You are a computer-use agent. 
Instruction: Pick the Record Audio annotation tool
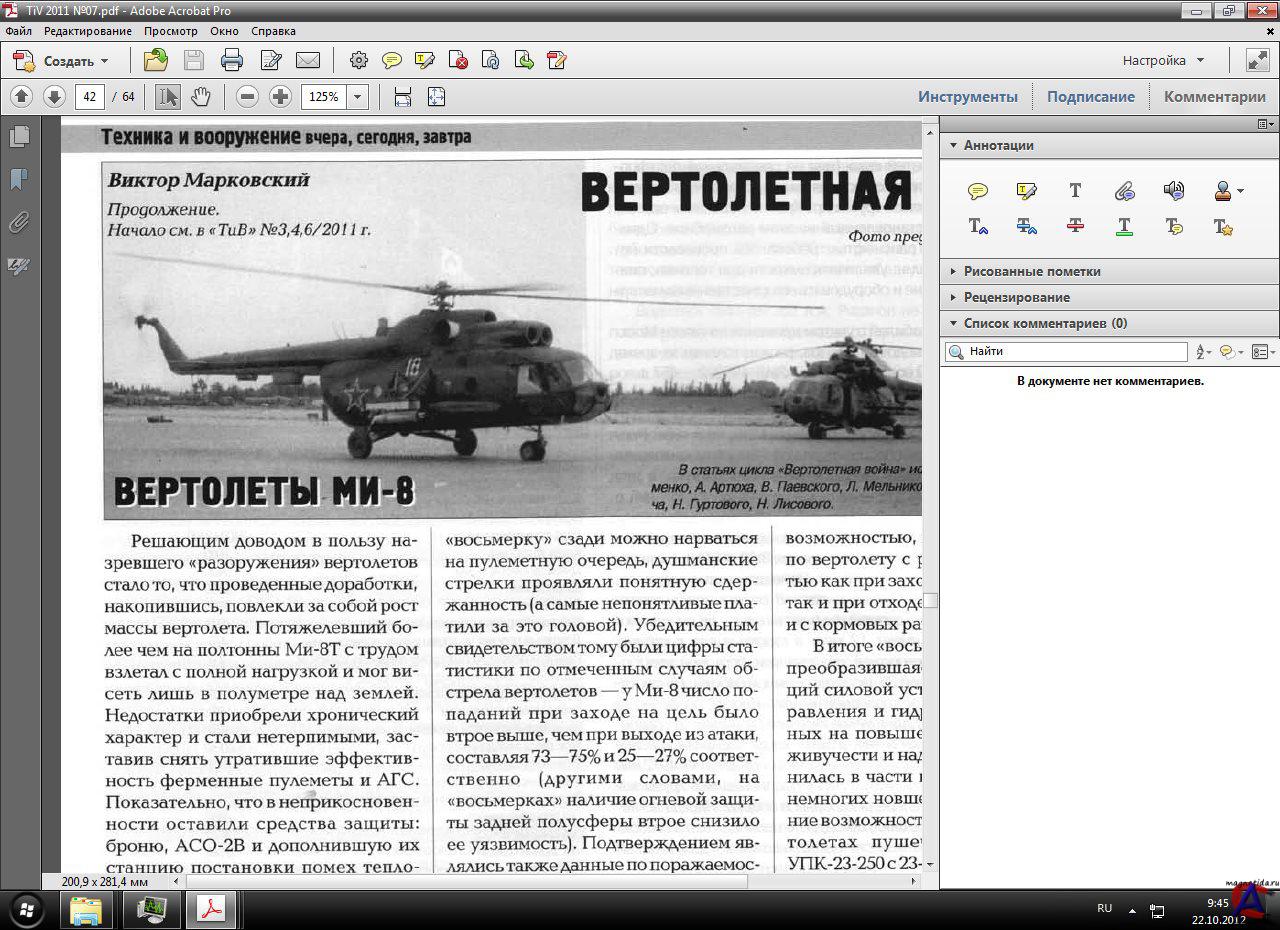click(x=1173, y=191)
